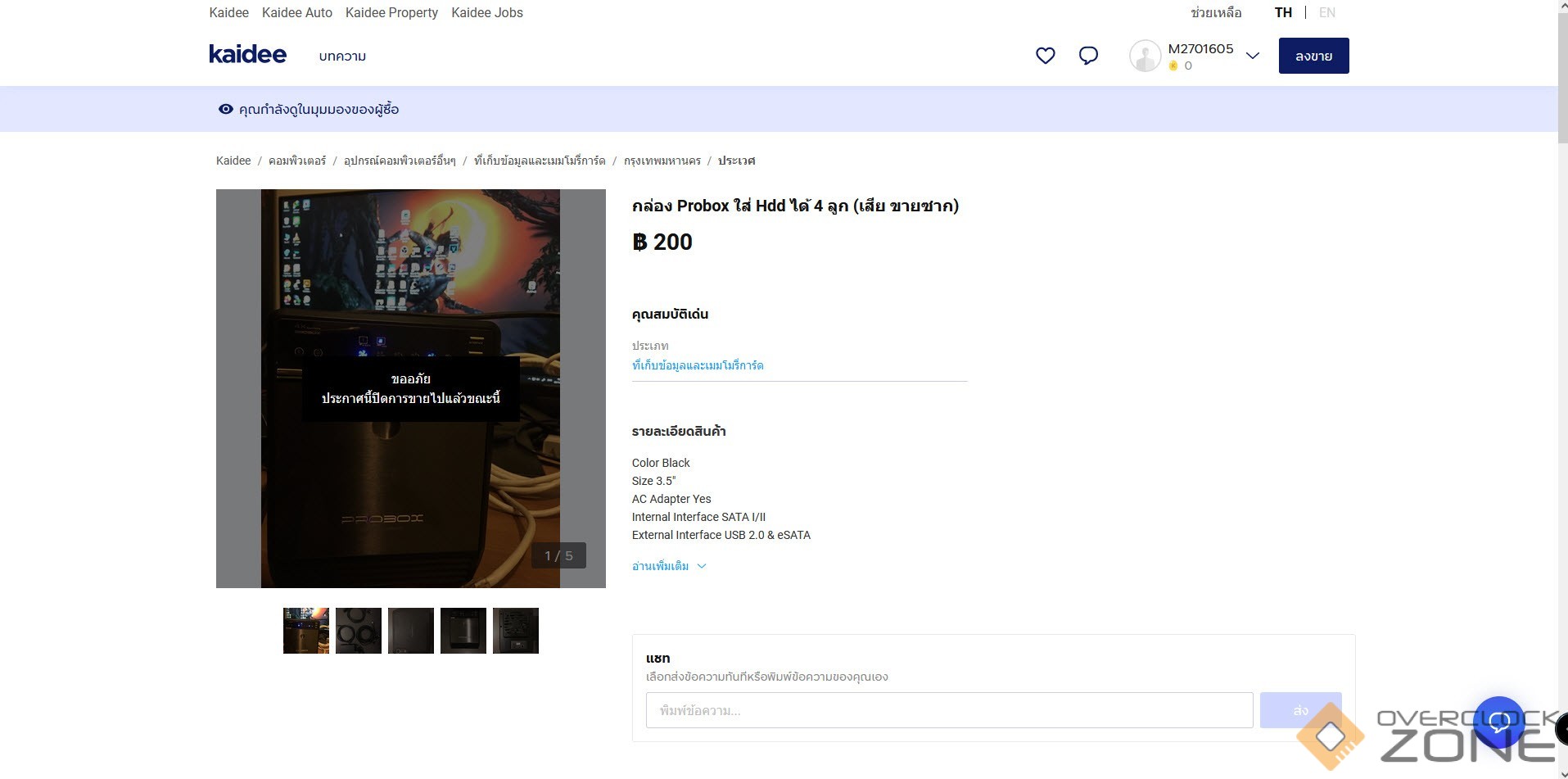This screenshot has height=779, width=1568.
Task: Open Kaidee Jobs from top navigation
Action: tap(487, 12)
